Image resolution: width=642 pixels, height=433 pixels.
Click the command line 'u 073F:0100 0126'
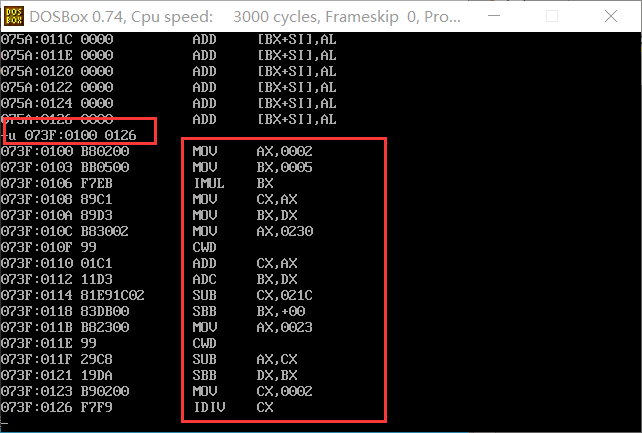point(72,135)
